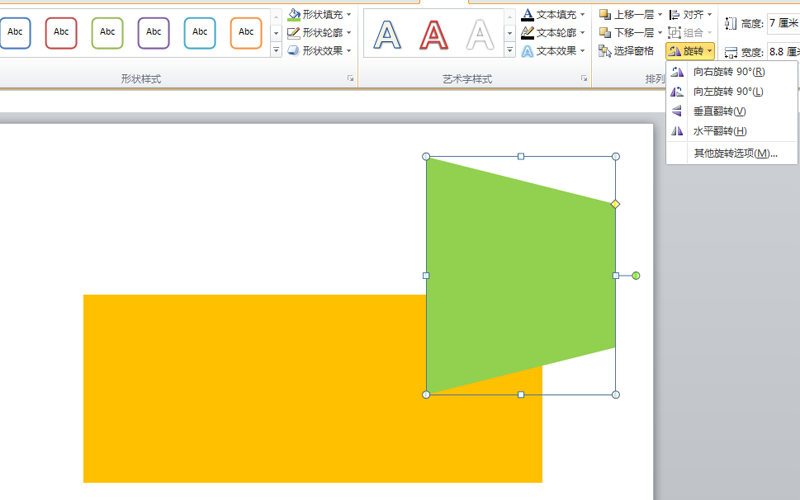Screen dimensions: 800x500
Task: Open the 形状样式 dialog launcher
Action: point(351,79)
